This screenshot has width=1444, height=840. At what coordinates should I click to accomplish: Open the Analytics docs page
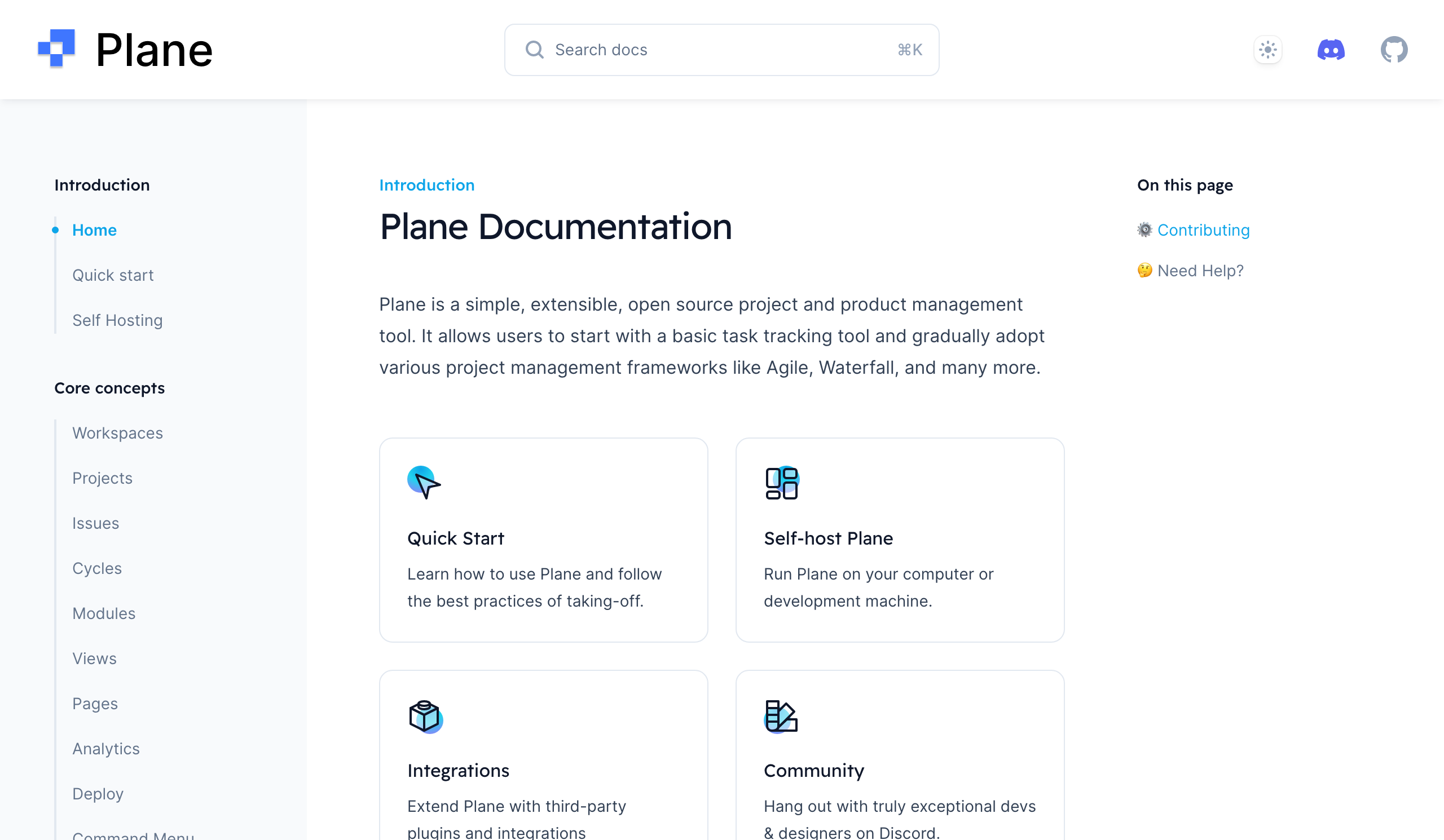pyautogui.click(x=106, y=749)
